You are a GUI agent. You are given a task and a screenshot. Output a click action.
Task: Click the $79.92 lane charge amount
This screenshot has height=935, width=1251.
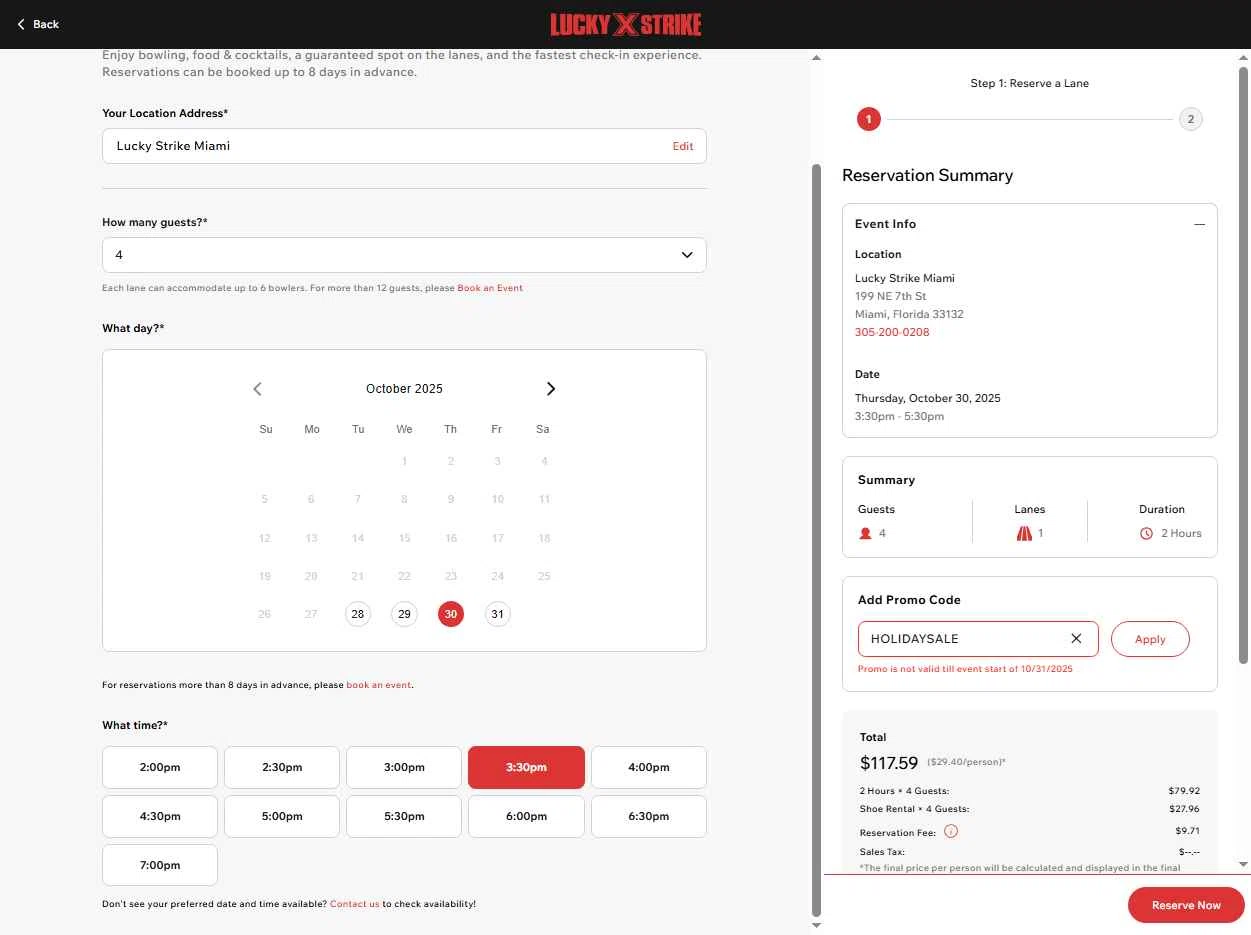[1184, 791]
